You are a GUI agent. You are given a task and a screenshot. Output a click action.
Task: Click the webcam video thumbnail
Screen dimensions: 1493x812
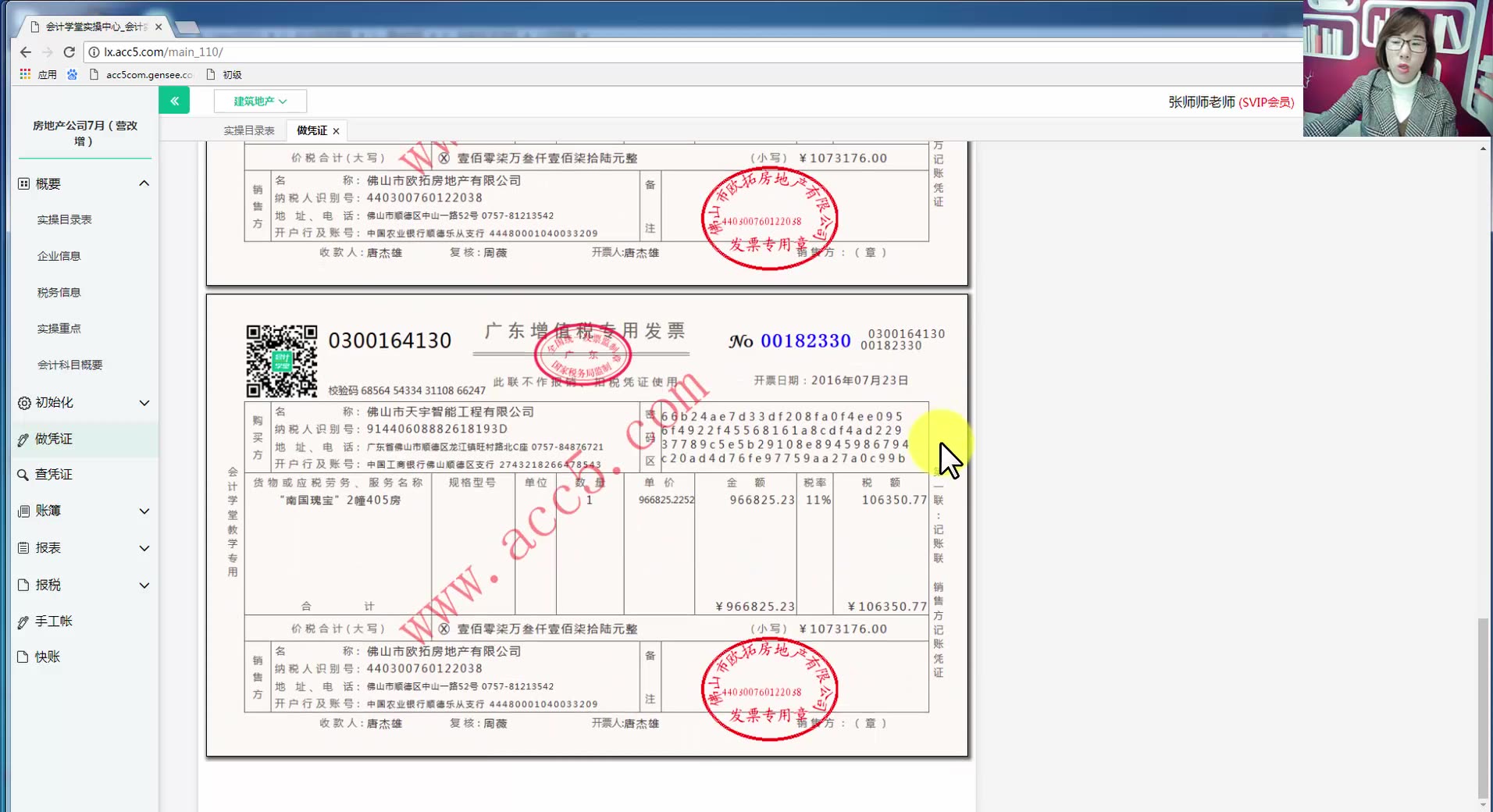(1398, 69)
